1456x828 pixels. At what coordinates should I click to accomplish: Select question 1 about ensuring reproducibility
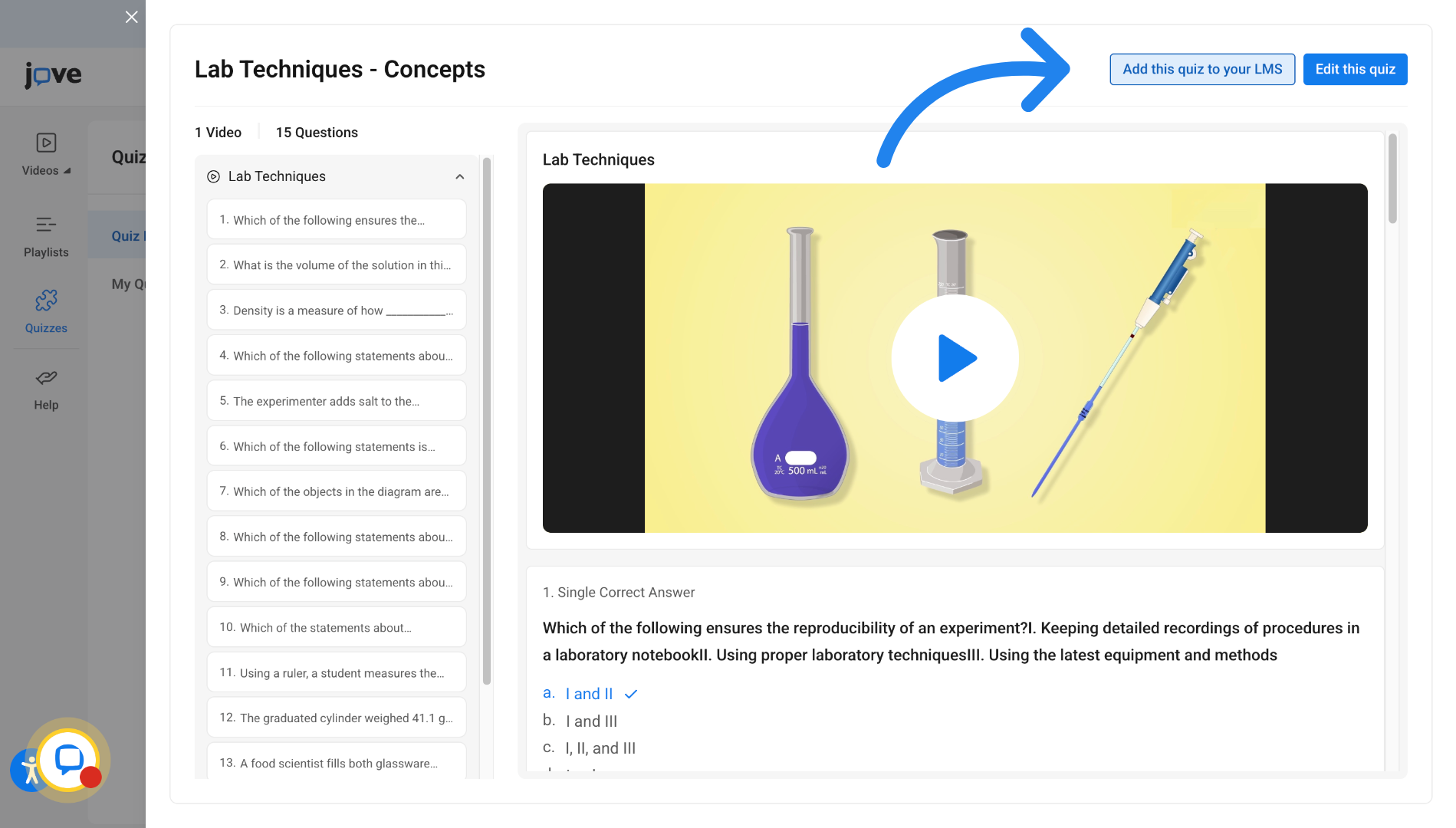337,220
